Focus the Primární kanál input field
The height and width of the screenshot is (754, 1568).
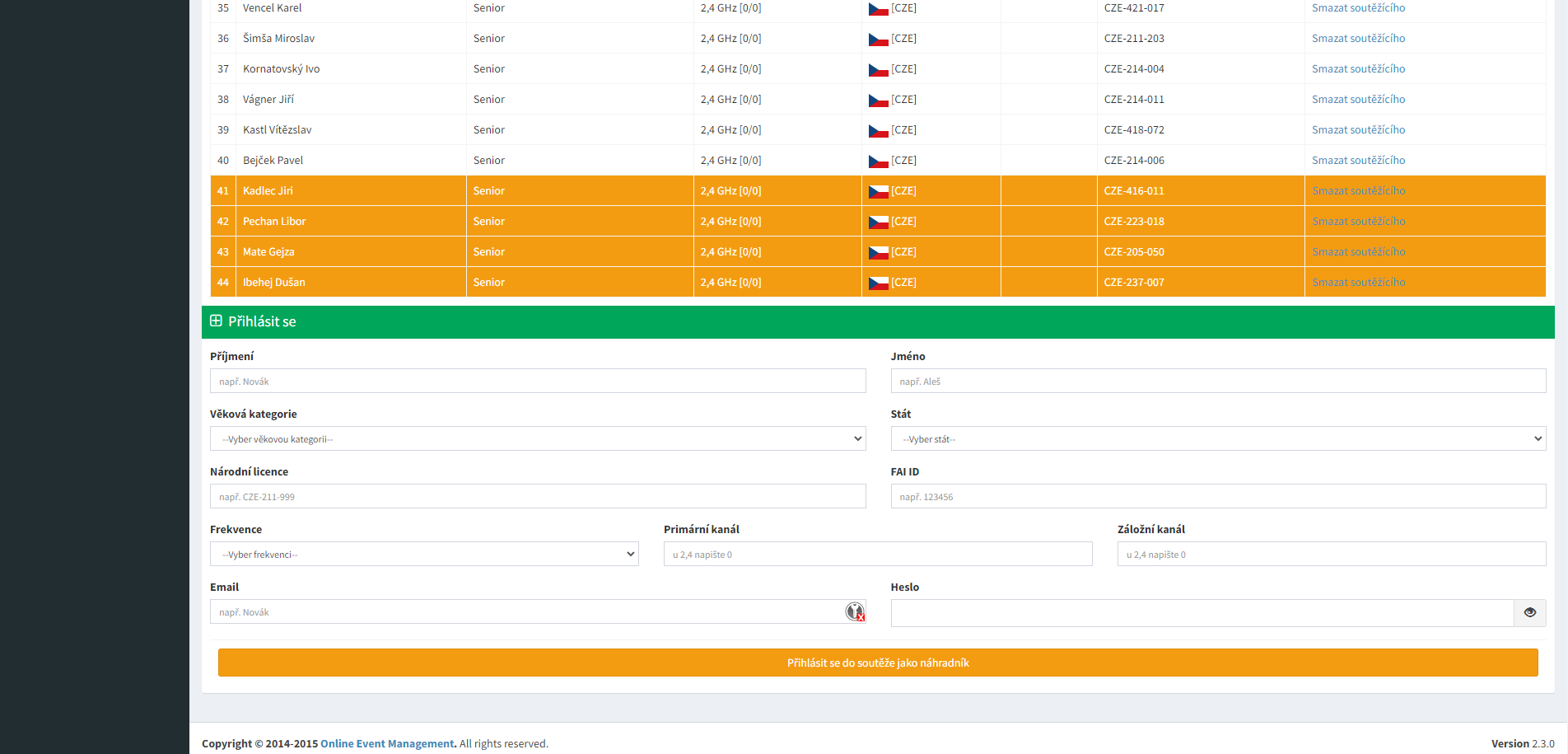click(x=878, y=554)
